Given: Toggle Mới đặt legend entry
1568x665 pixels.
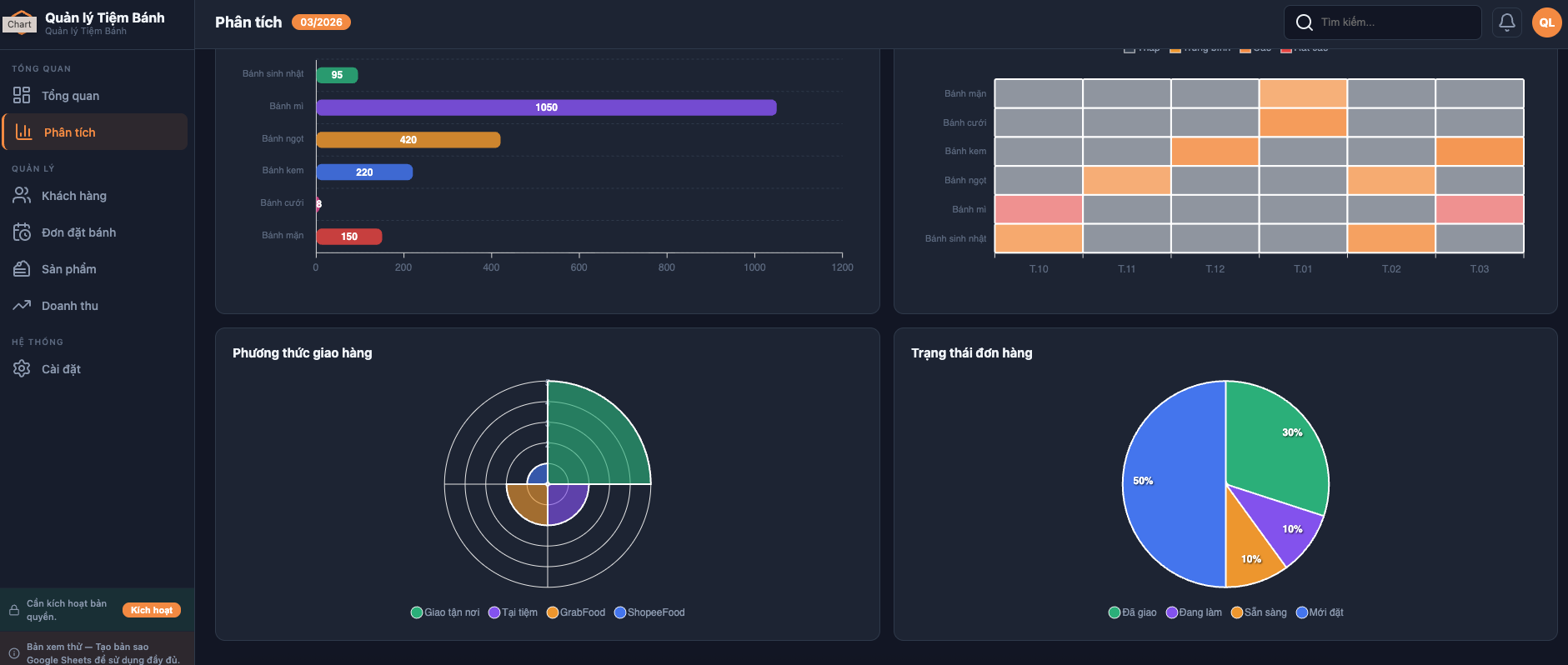Looking at the screenshot, I should [x=1320, y=612].
